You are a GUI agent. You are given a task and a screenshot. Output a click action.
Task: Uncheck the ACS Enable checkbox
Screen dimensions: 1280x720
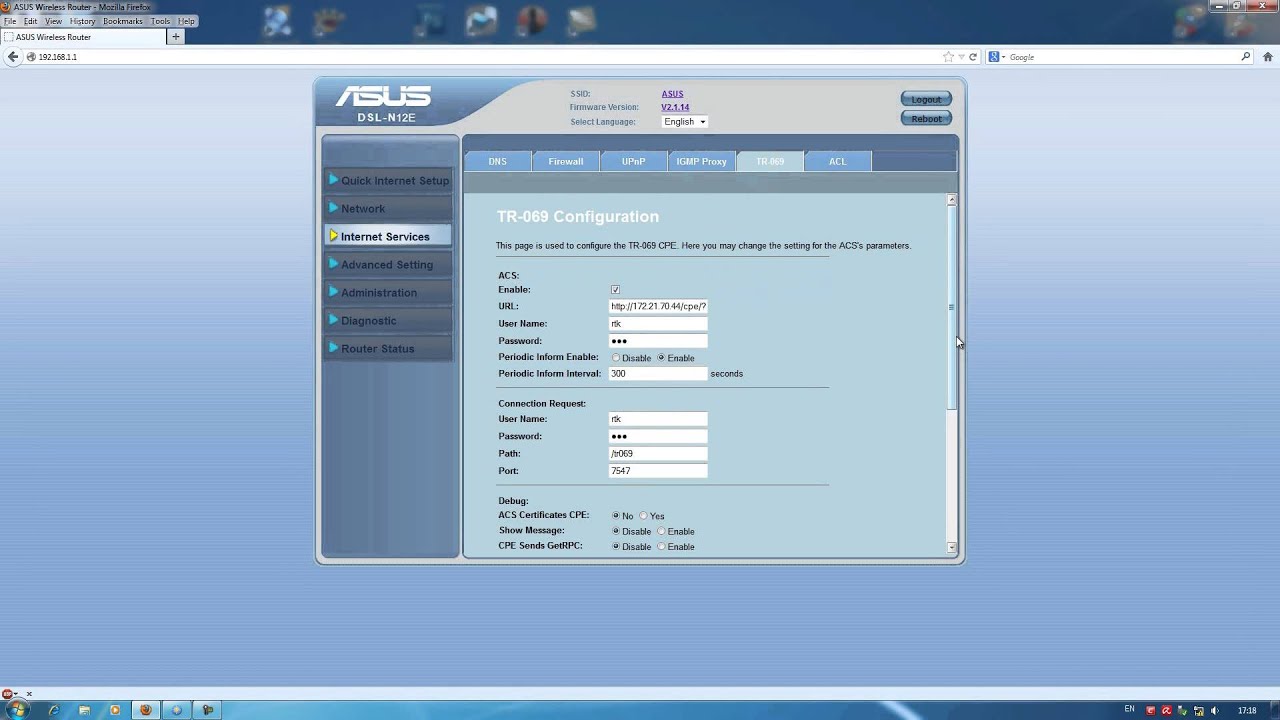(615, 290)
